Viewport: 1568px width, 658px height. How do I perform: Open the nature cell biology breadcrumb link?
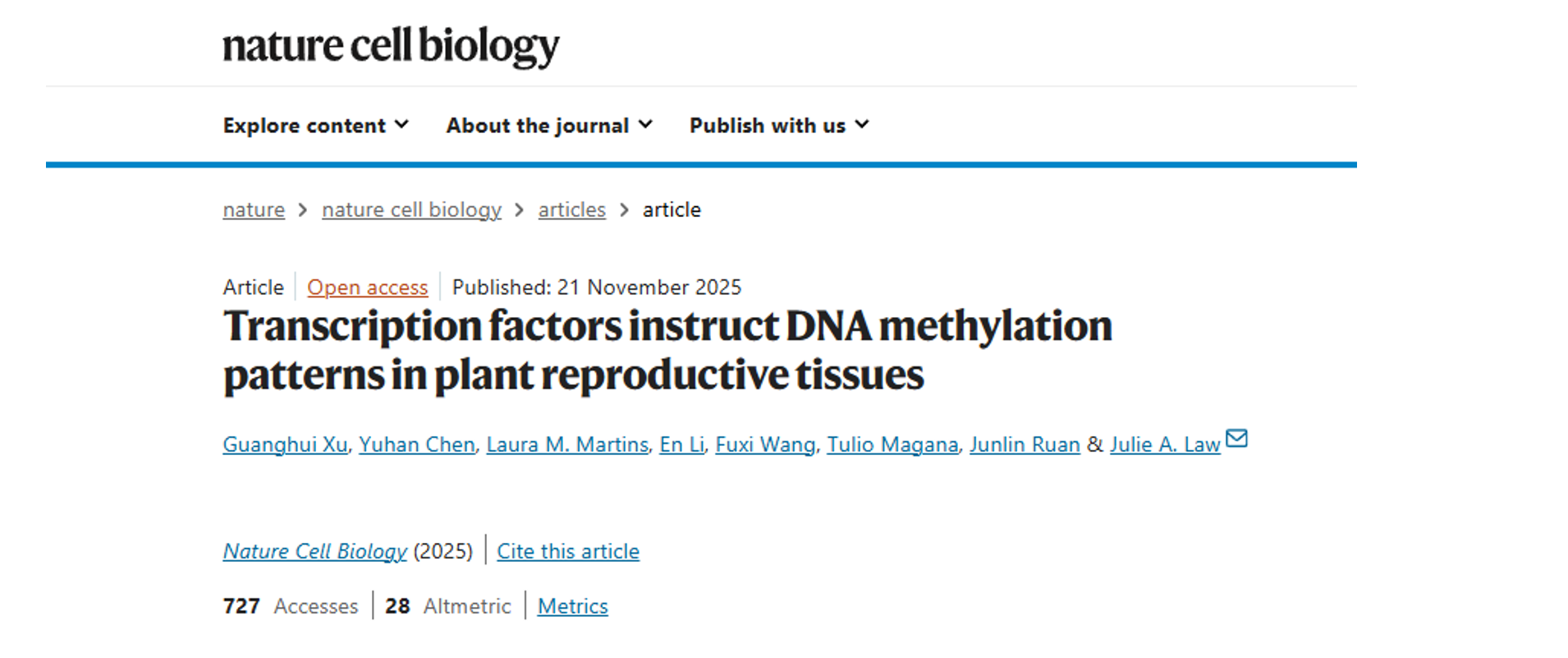411,210
